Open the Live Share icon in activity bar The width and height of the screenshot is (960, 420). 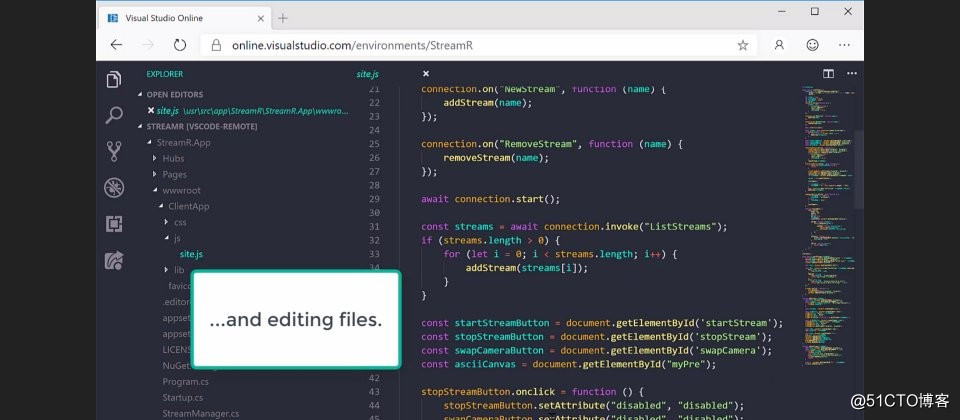[114, 261]
